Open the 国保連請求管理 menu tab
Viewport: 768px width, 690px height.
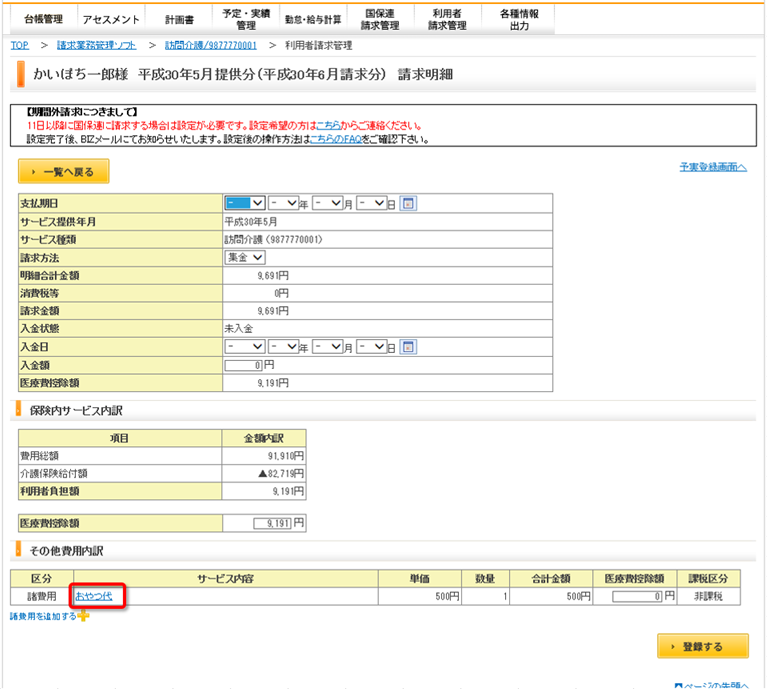[x=381, y=19]
